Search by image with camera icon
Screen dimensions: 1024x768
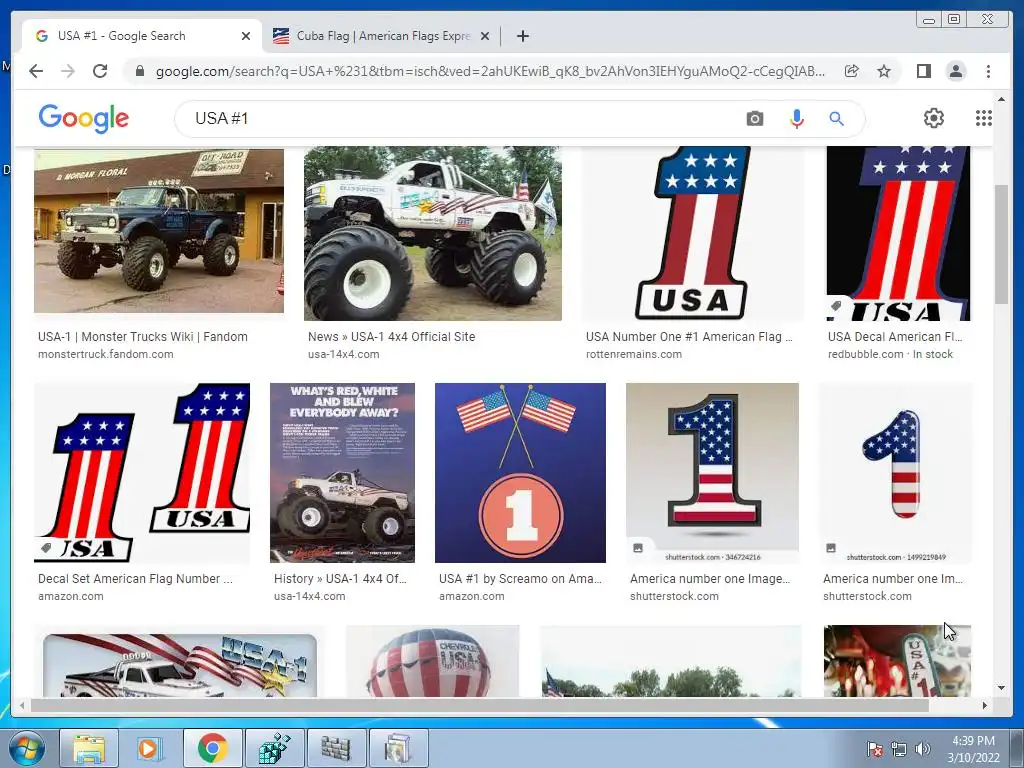tap(754, 119)
